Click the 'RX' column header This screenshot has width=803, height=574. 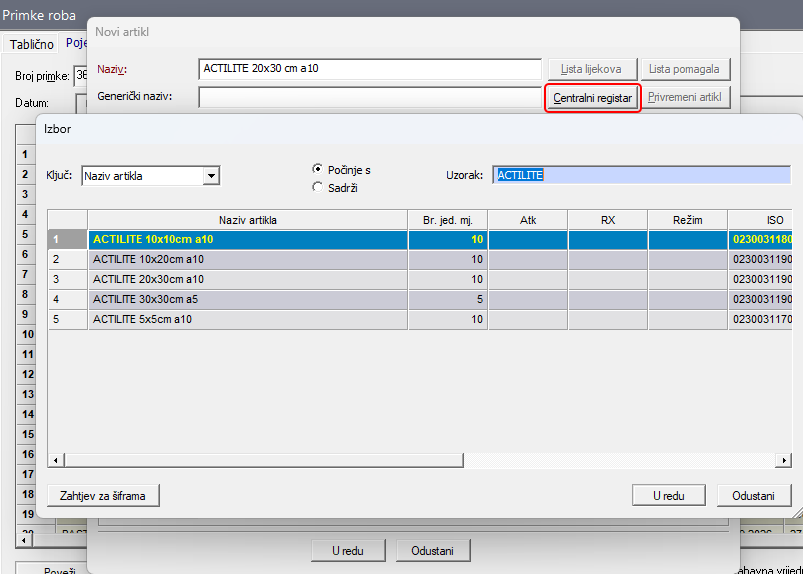point(608,220)
